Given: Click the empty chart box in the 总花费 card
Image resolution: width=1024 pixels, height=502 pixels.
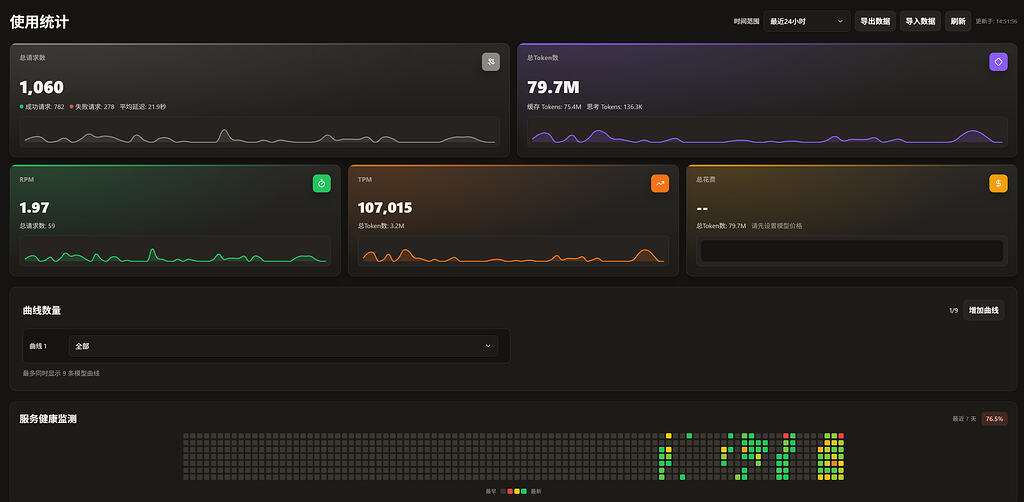Looking at the screenshot, I should coord(852,251).
